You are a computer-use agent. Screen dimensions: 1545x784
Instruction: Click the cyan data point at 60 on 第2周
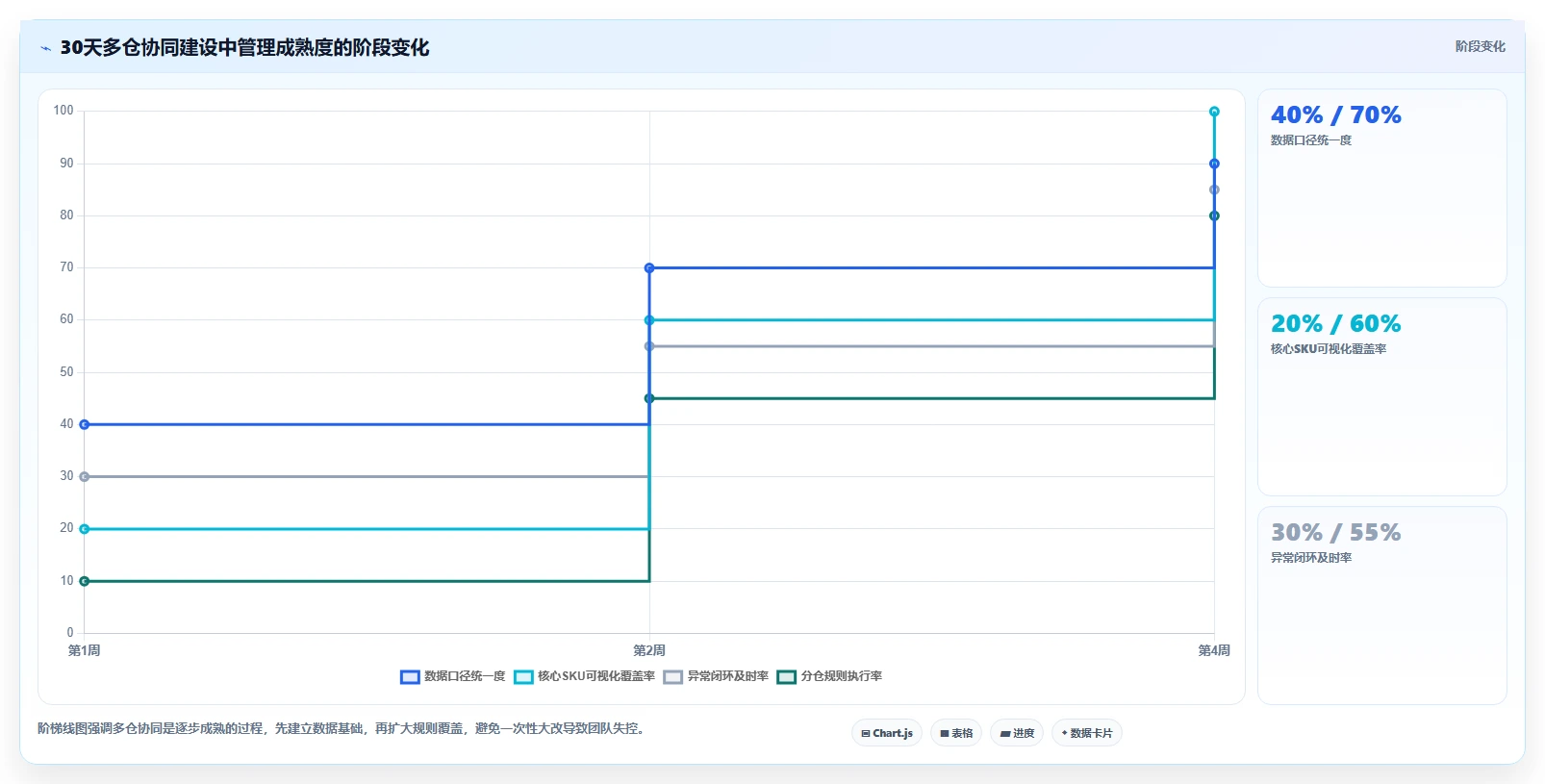pyautogui.click(x=649, y=320)
